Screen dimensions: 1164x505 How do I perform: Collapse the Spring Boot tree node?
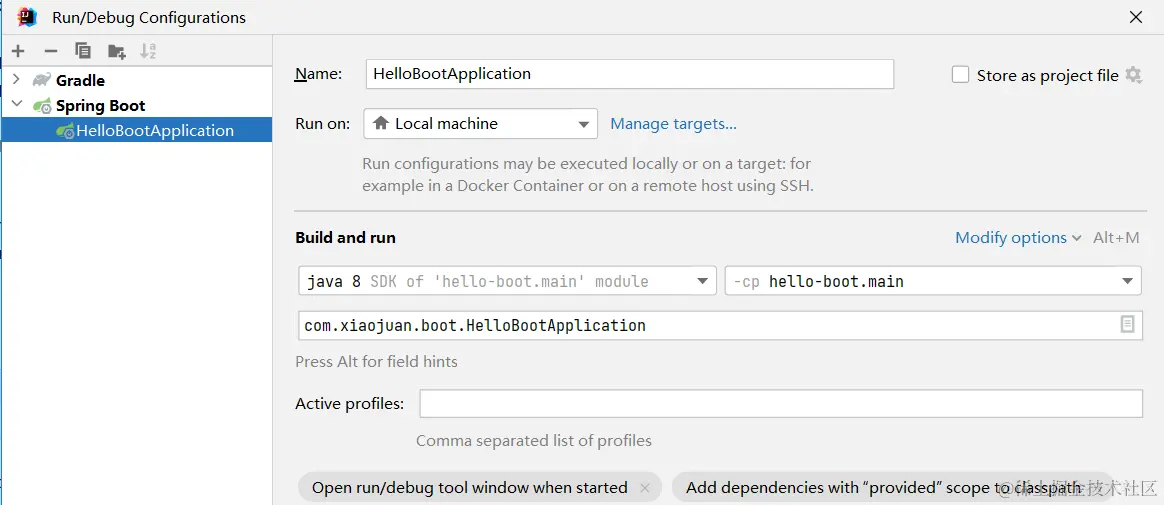pyautogui.click(x=16, y=105)
